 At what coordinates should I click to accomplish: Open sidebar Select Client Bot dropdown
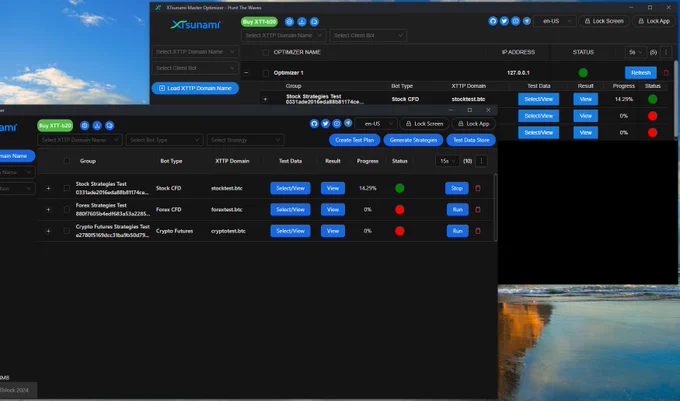click(x=195, y=68)
